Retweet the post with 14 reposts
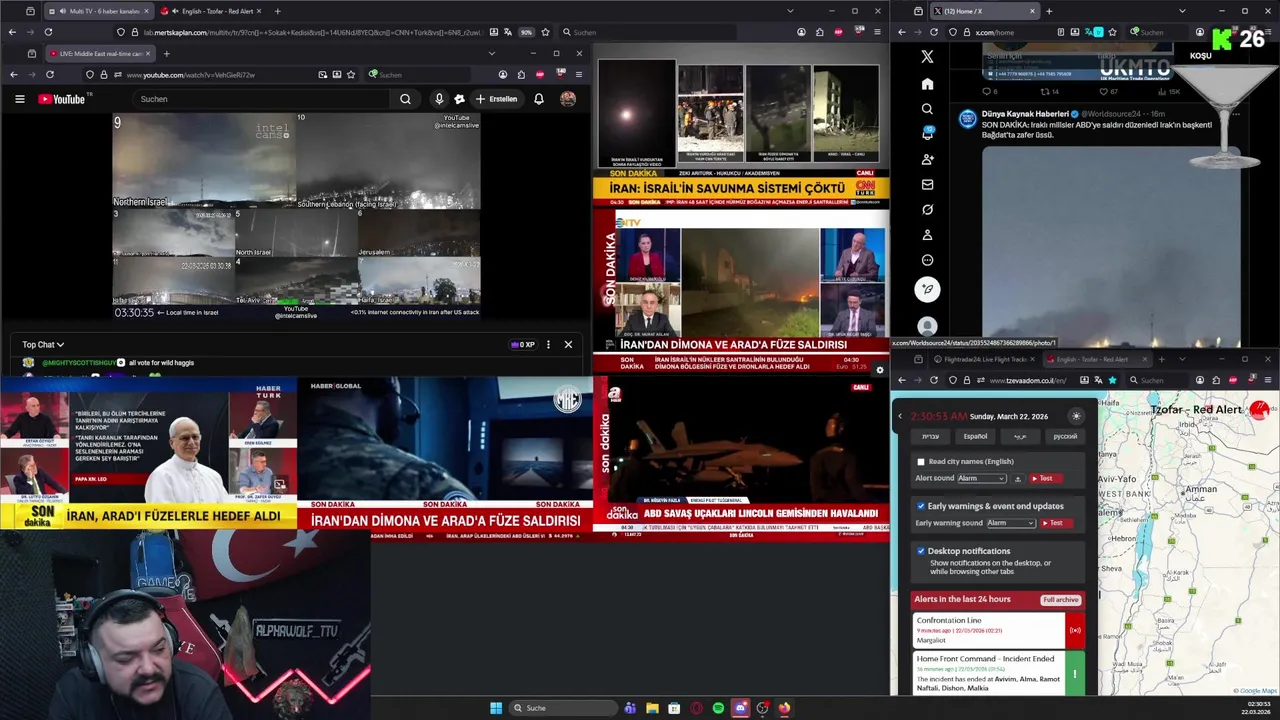This screenshot has height=720, width=1280. pos(1048,91)
